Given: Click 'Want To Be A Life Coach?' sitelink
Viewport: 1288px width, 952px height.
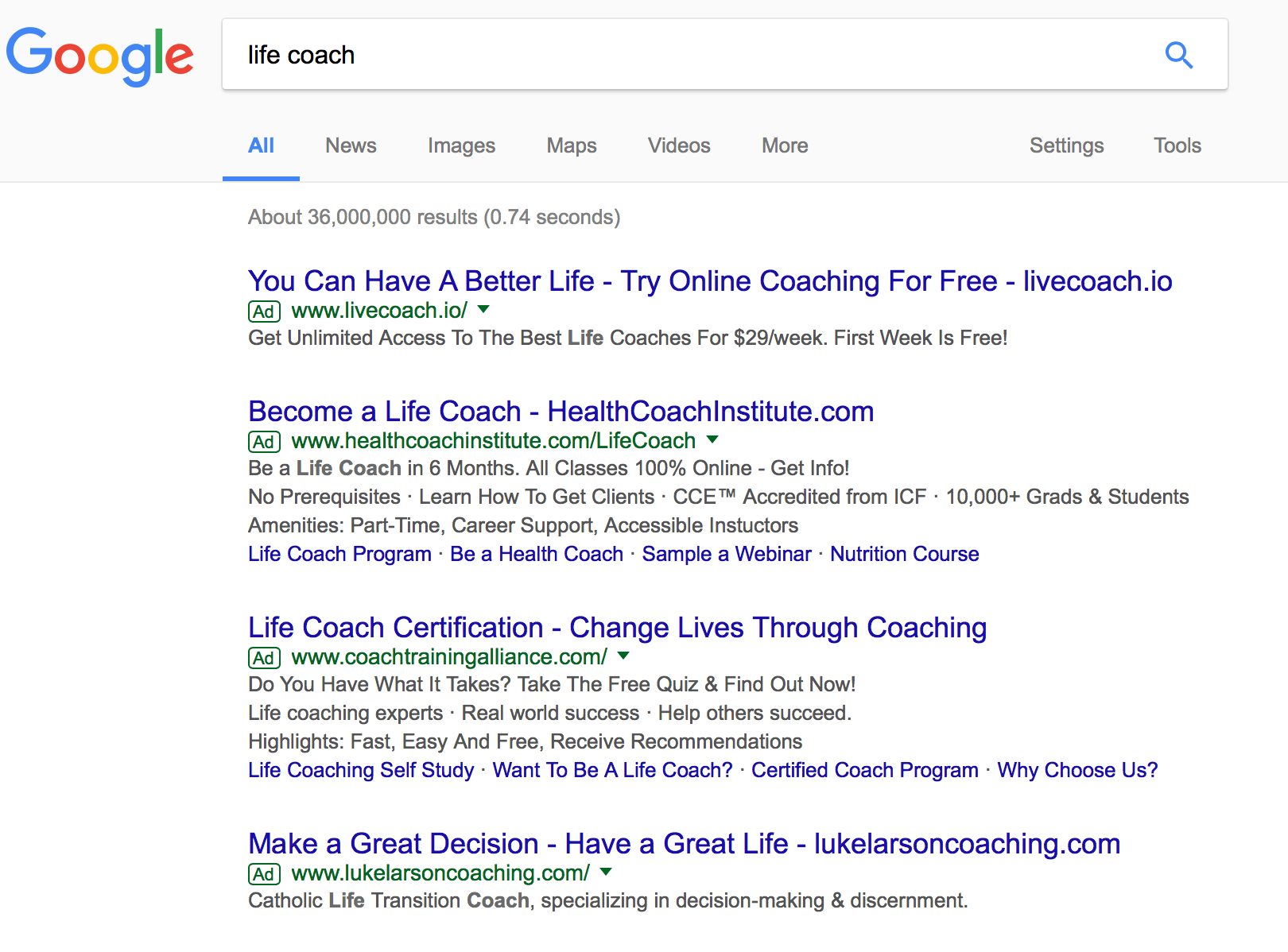Looking at the screenshot, I should pyautogui.click(x=612, y=770).
